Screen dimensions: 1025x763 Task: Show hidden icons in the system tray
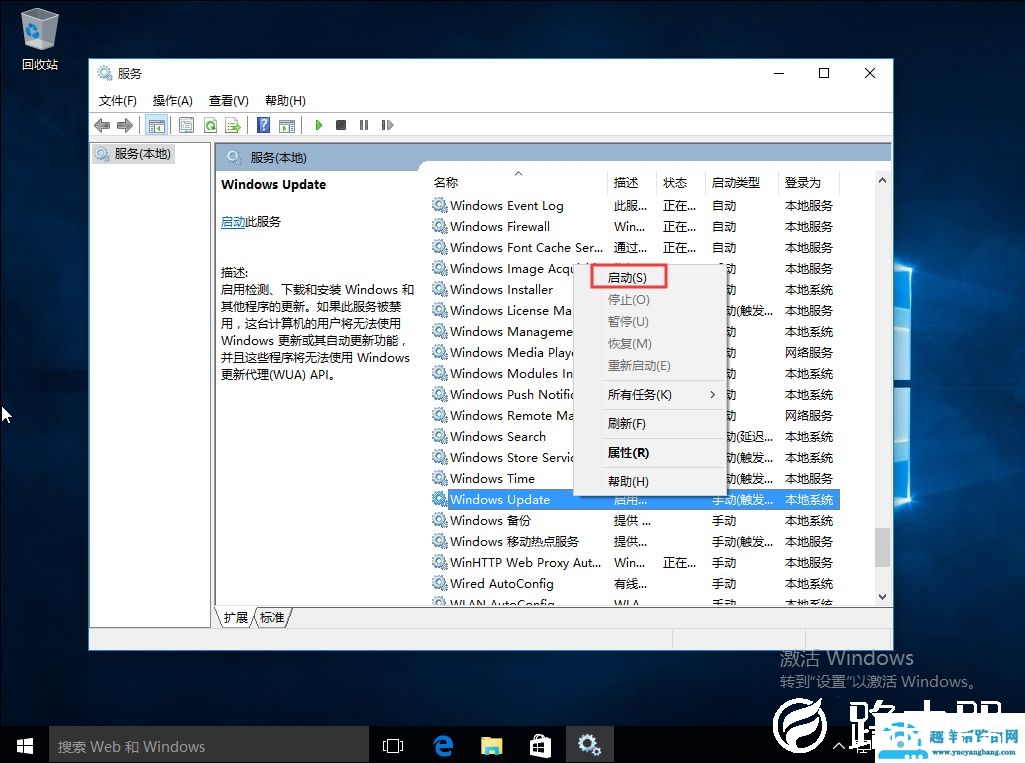coord(839,746)
